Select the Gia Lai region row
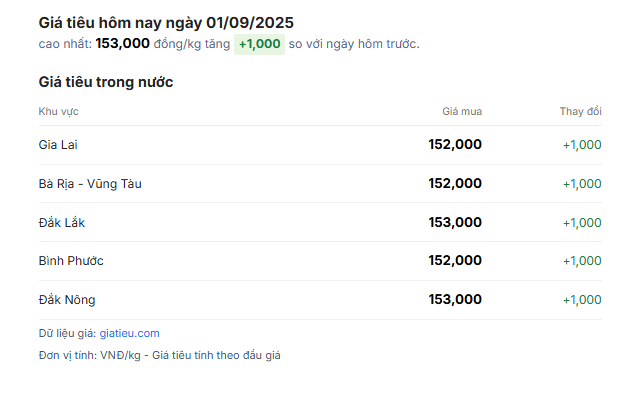 pos(320,145)
